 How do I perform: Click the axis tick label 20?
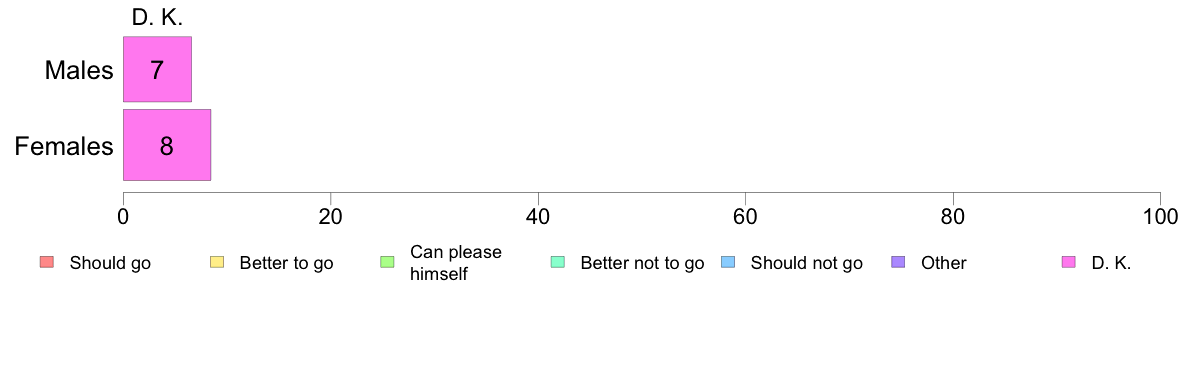click(x=330, y=216)
